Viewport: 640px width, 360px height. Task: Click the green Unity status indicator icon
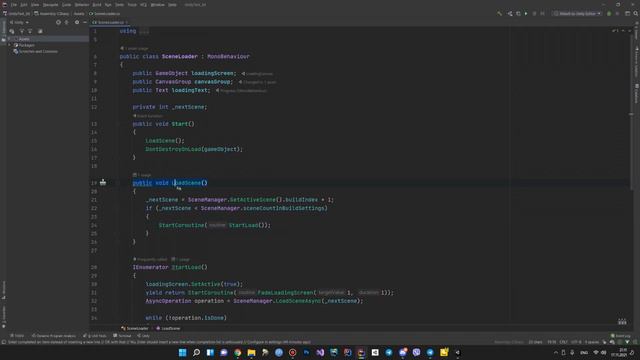click(609, 13)
